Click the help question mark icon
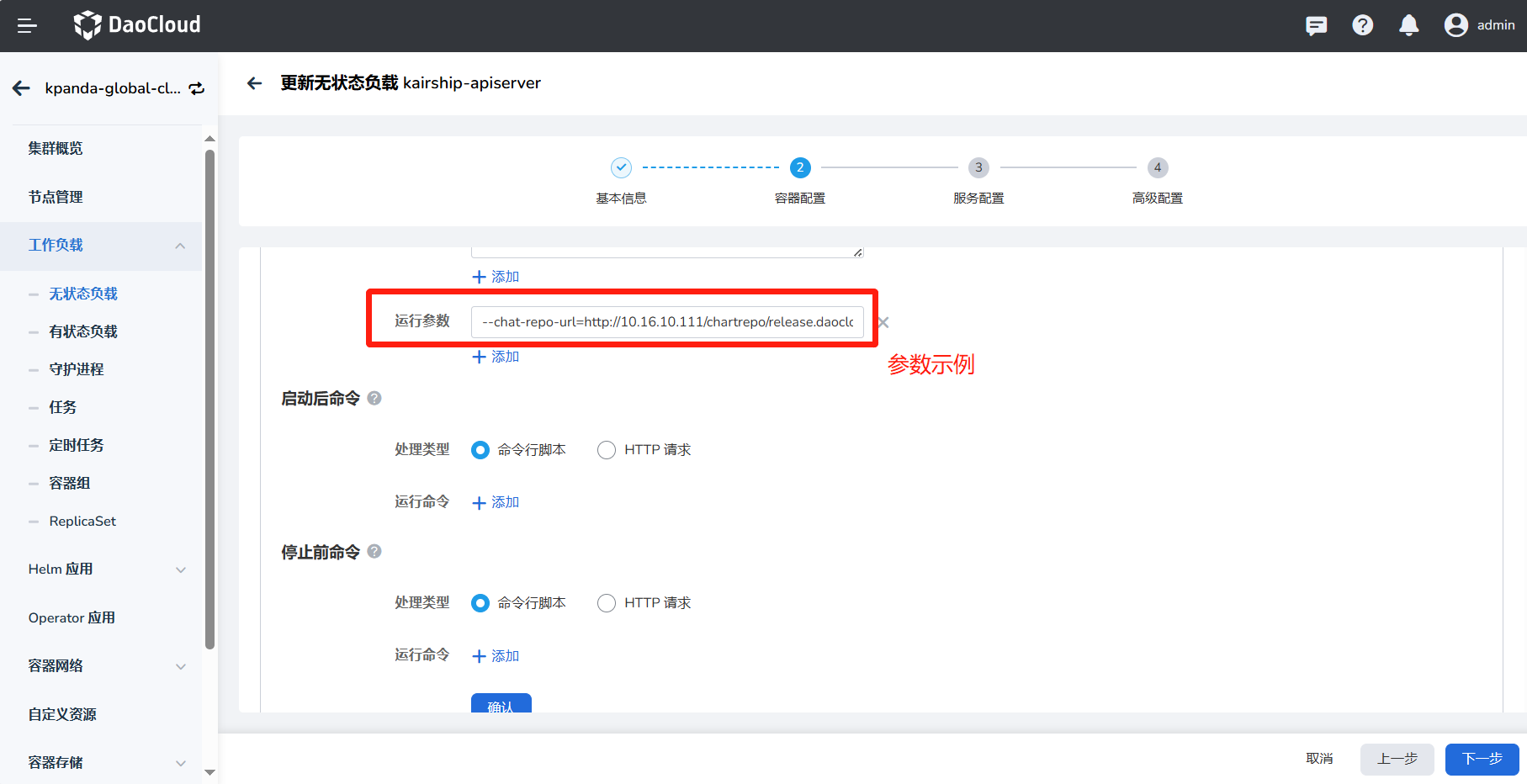The image size is (1527, 784). pos(1362,25)
